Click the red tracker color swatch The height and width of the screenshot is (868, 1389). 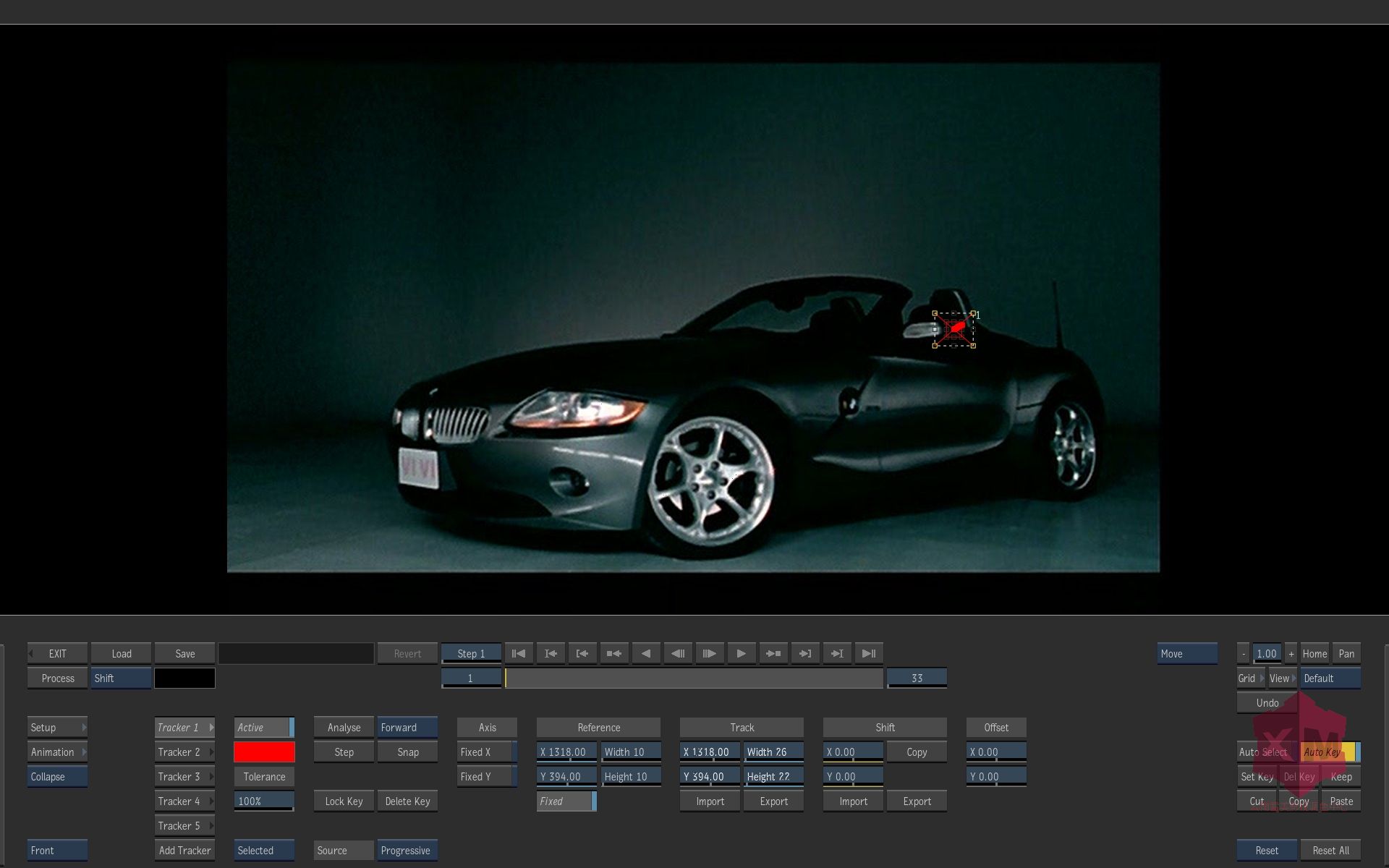pyautogui.click(x=264, y=752)
